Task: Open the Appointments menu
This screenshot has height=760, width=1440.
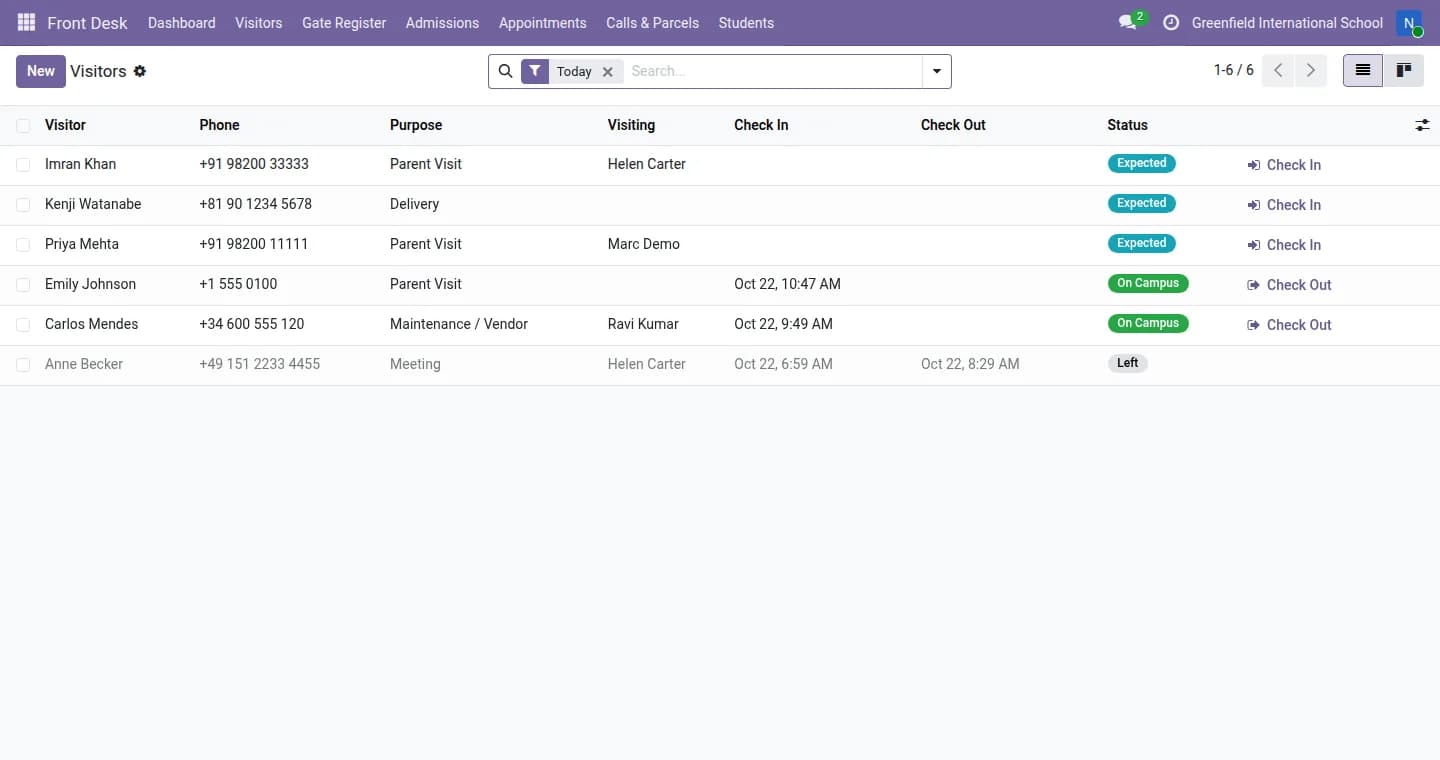Action: coord(543,22)
